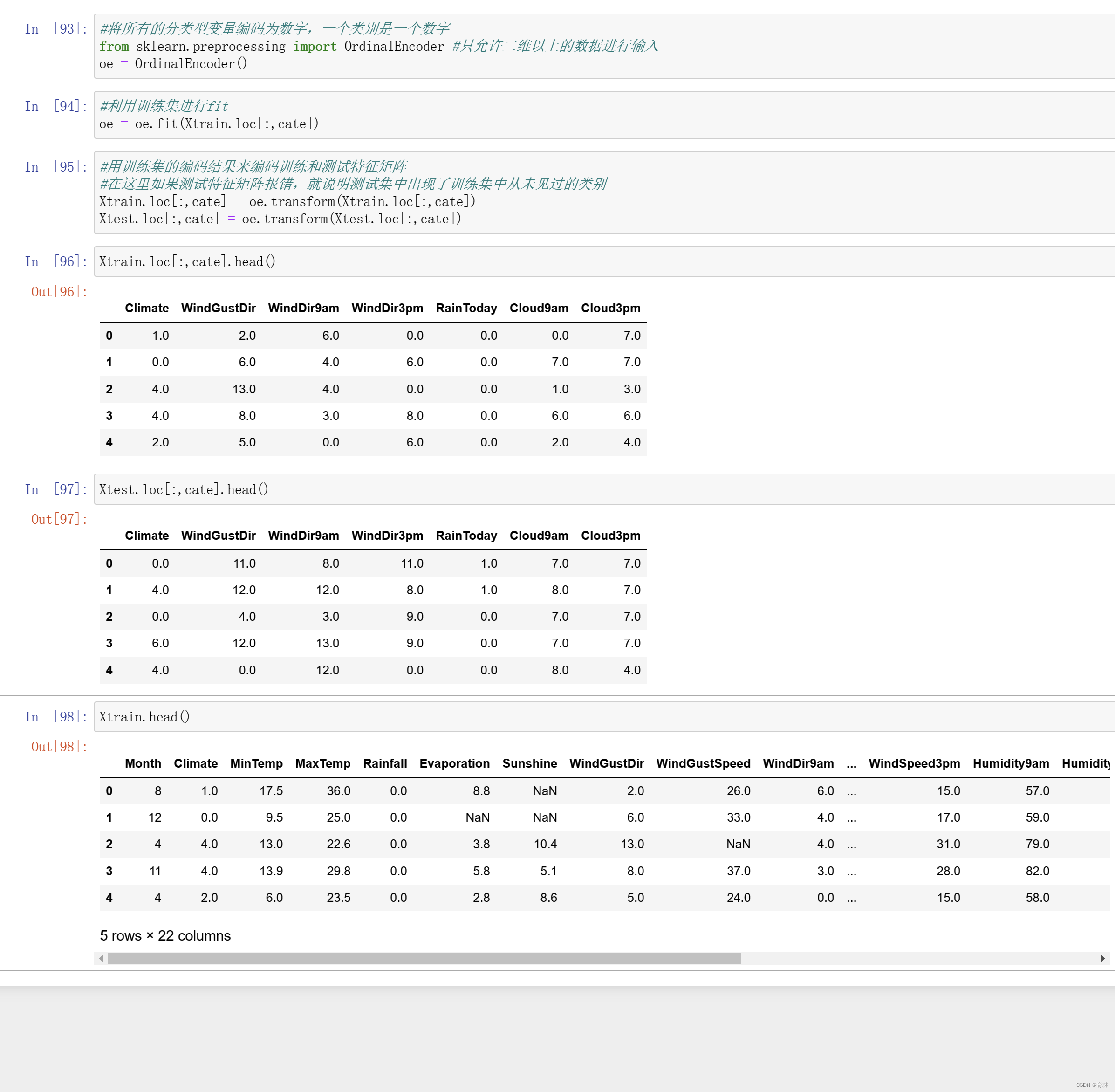Click the horizontal scrollbar thumb under Out[98]
This screenshot has height=1092, width=1115.
pyautogui.click(x=424, y=958)
